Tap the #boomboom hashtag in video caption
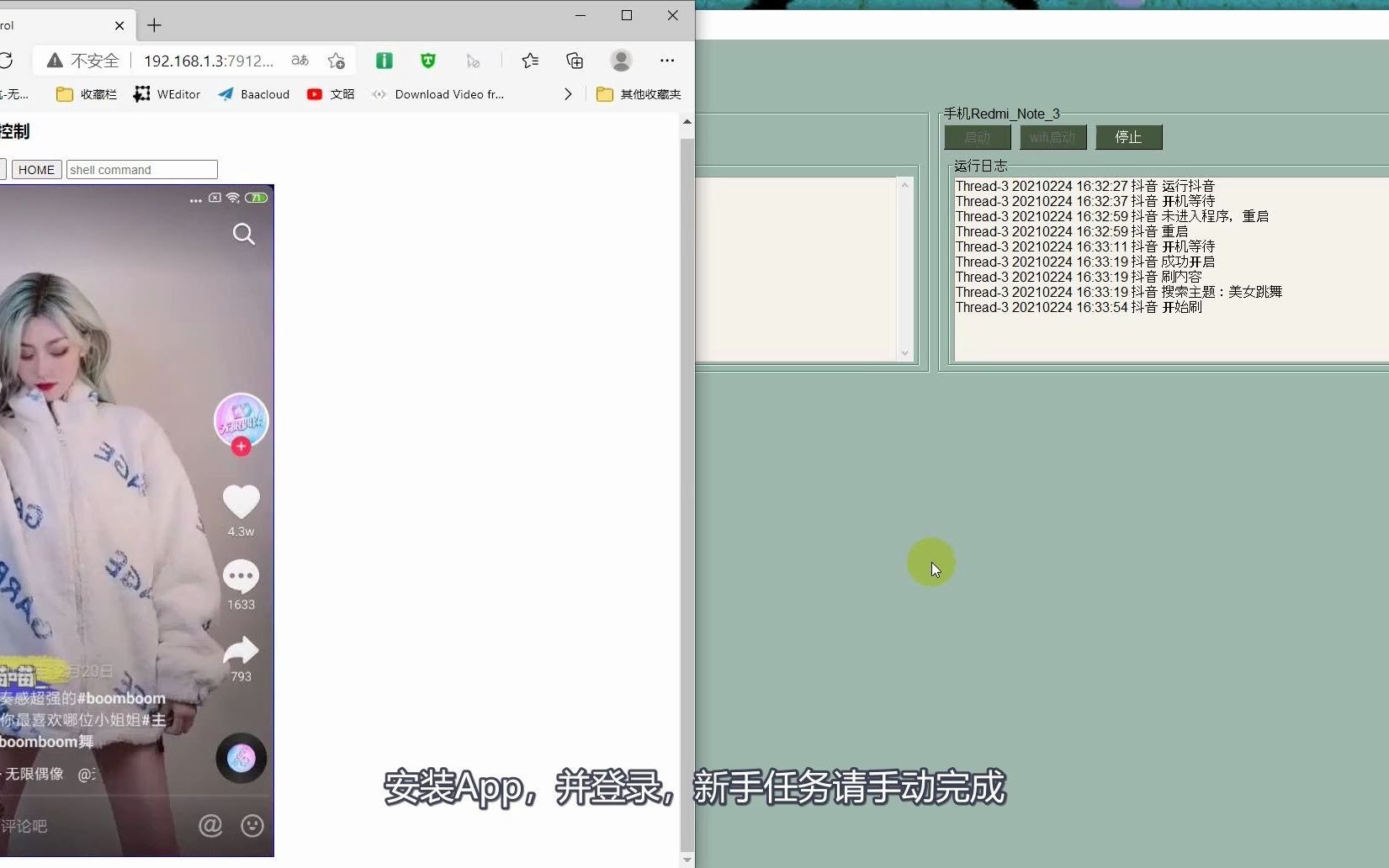The width and height of the screenshot is (1389, 868). coord(122,698)
